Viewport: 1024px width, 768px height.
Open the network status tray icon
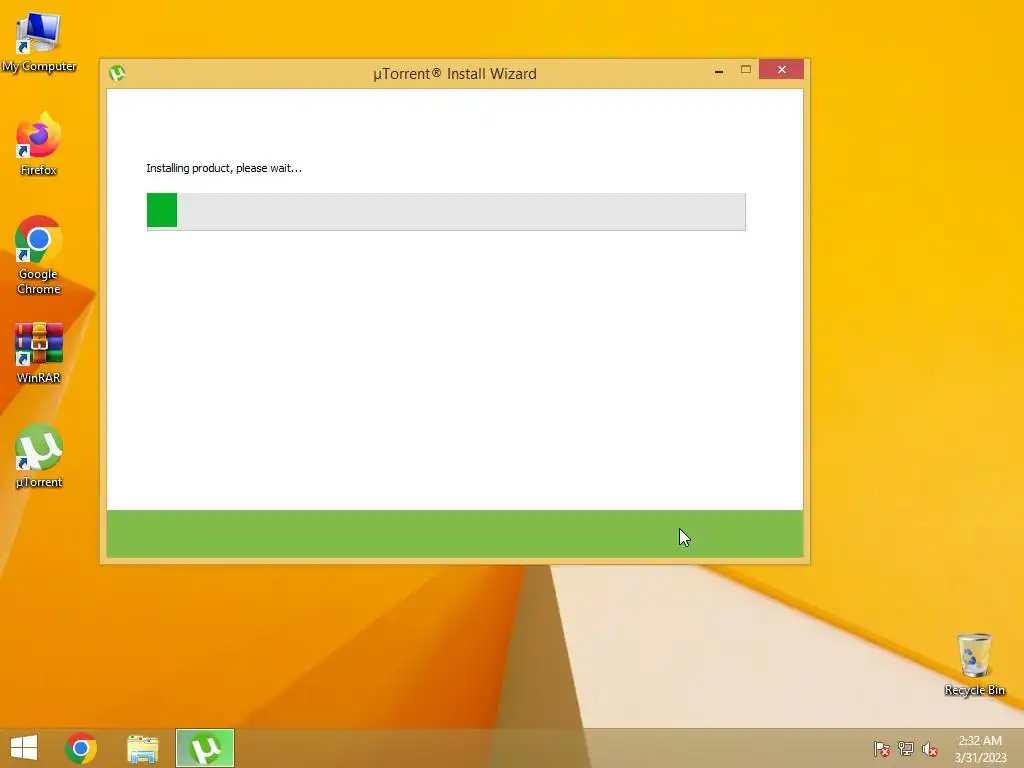[906, 749]
